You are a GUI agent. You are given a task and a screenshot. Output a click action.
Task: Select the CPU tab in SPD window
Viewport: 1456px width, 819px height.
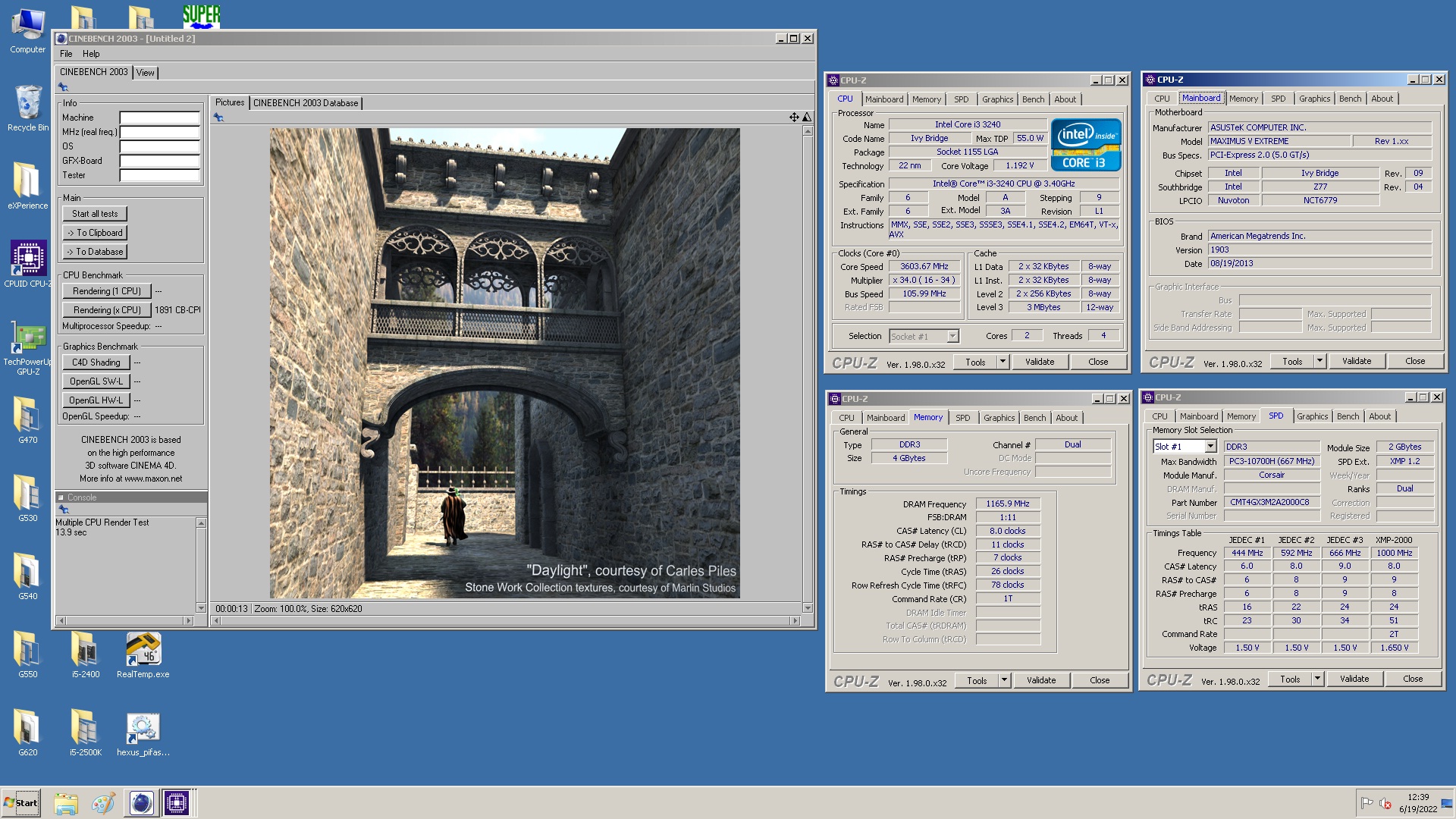[1159, 416]
